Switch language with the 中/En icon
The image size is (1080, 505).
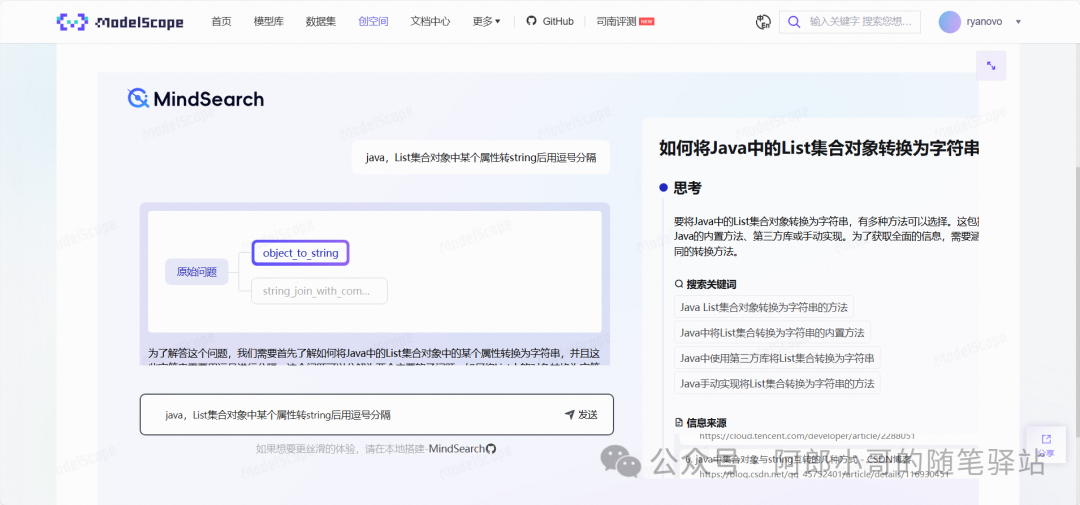point(764,21)
